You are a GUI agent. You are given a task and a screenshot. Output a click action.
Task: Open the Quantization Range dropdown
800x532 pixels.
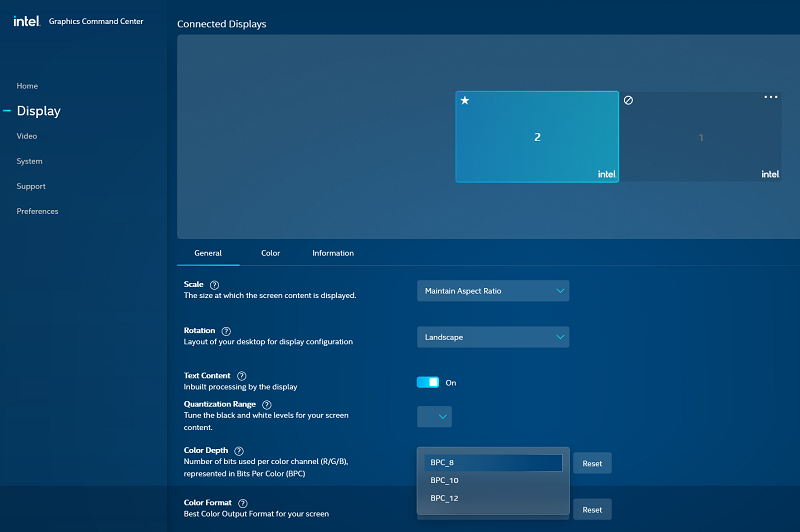[434, 416]
